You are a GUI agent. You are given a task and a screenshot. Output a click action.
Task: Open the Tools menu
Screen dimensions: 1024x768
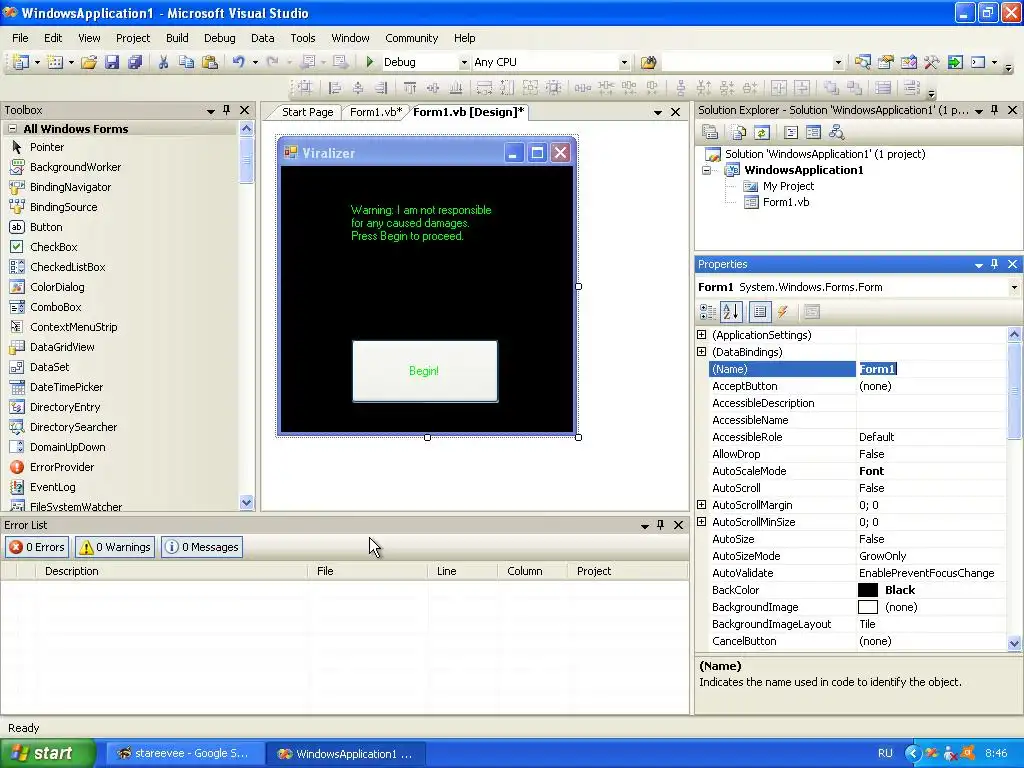click(x=302, y=38)
